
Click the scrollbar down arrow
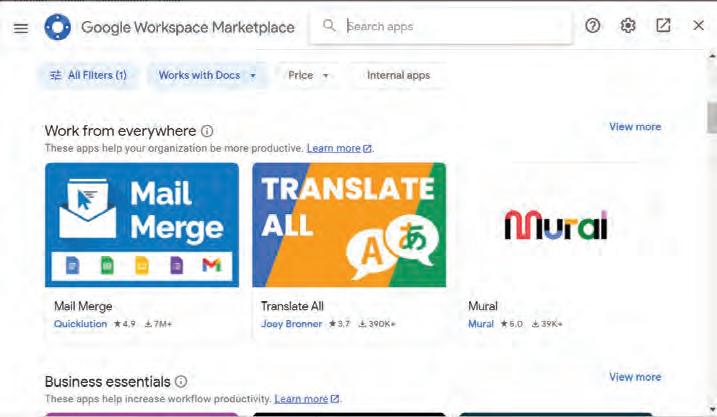tap(712, 410)
